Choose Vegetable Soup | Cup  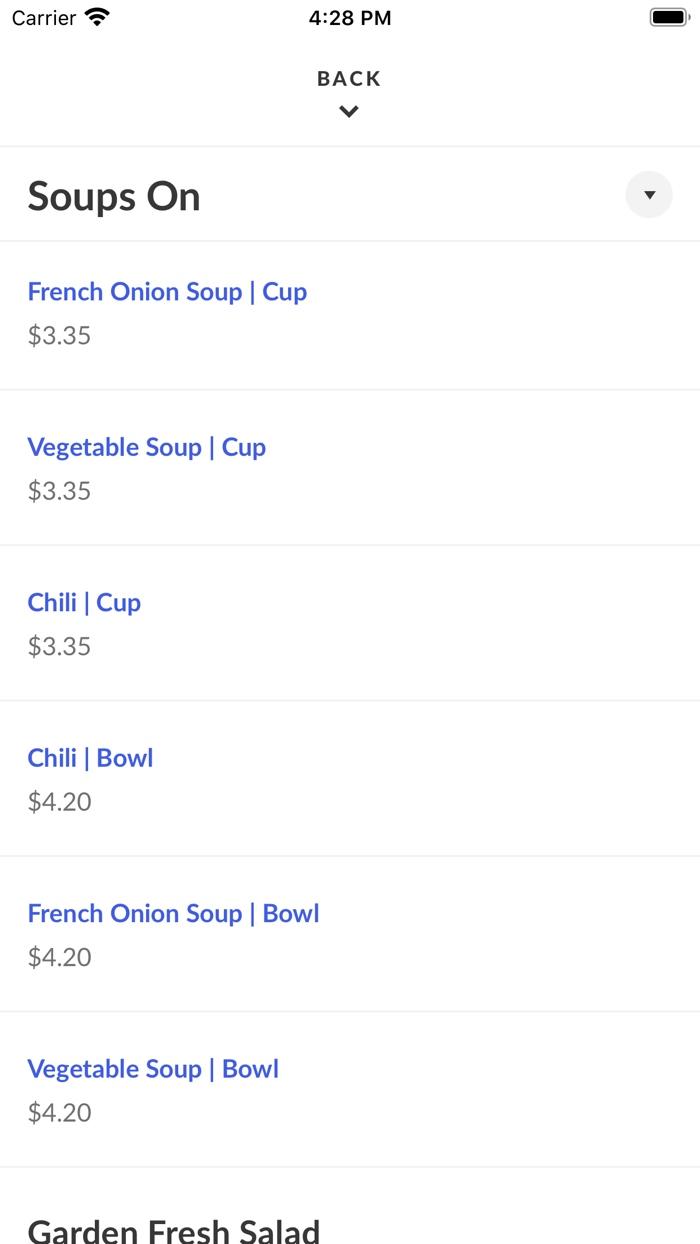147,447
